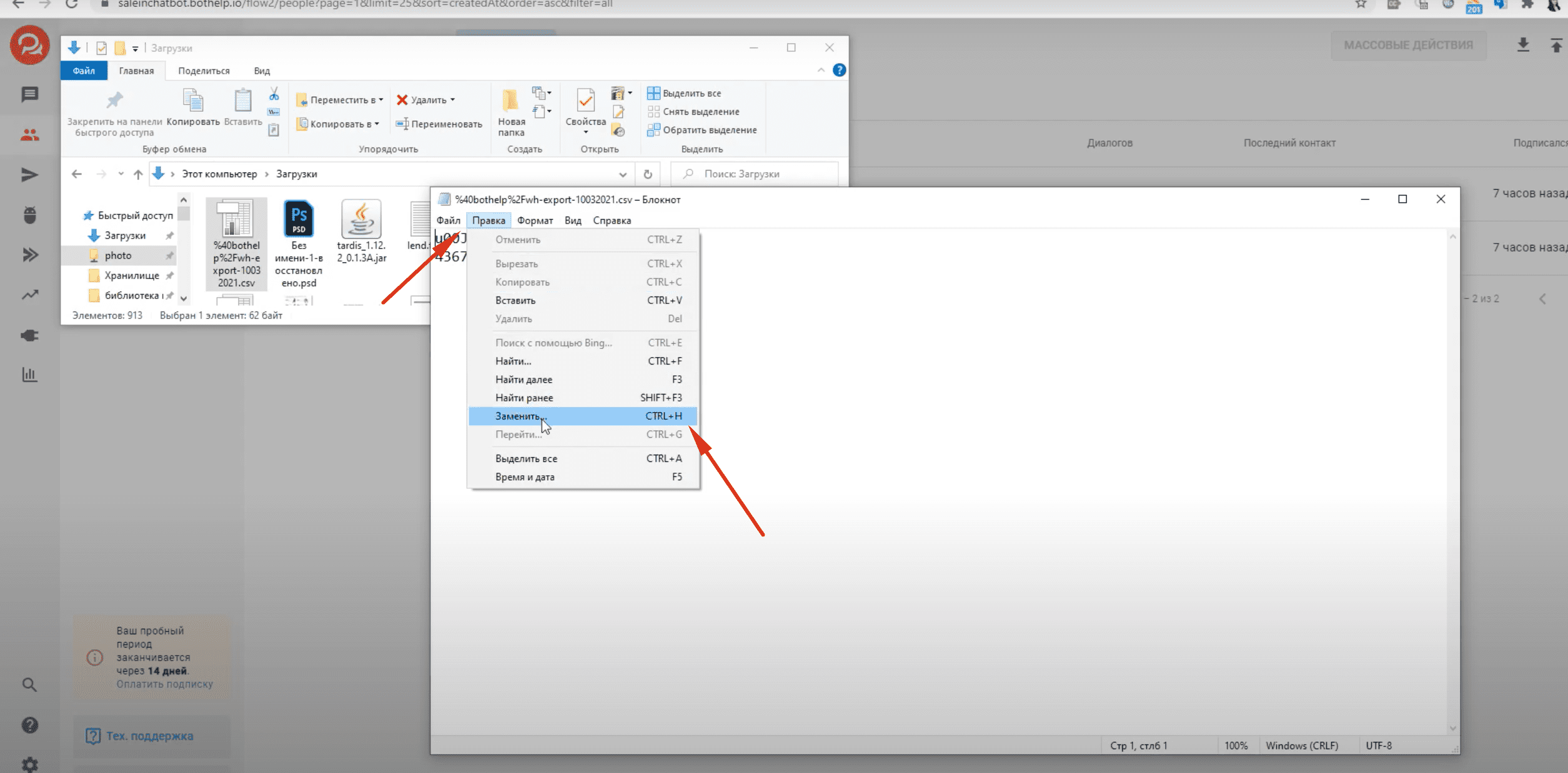Click the refresh icon next to address bar
The width and height of the screenshot is (1568, 773).
click(x=648, y=174)
